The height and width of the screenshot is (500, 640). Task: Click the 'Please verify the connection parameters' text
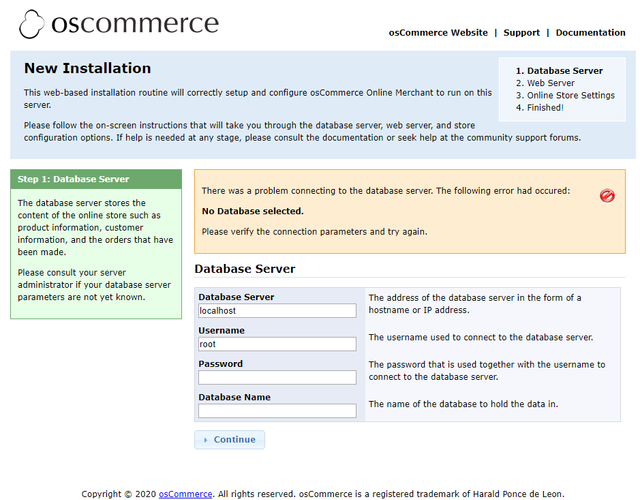[x=314, y=231]
